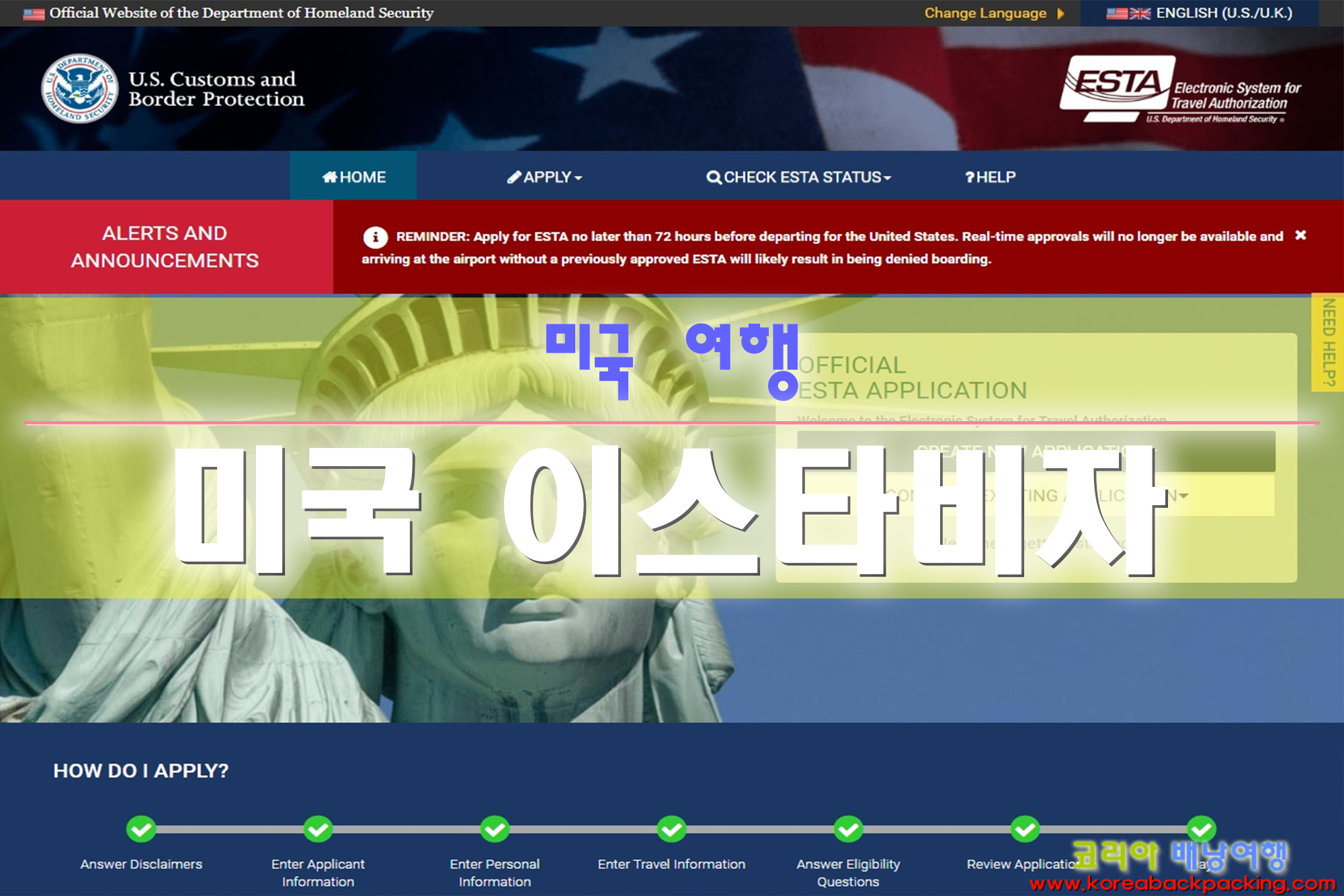
Task: Click the US/UK flags language icon
Action: pos(1128,13)
